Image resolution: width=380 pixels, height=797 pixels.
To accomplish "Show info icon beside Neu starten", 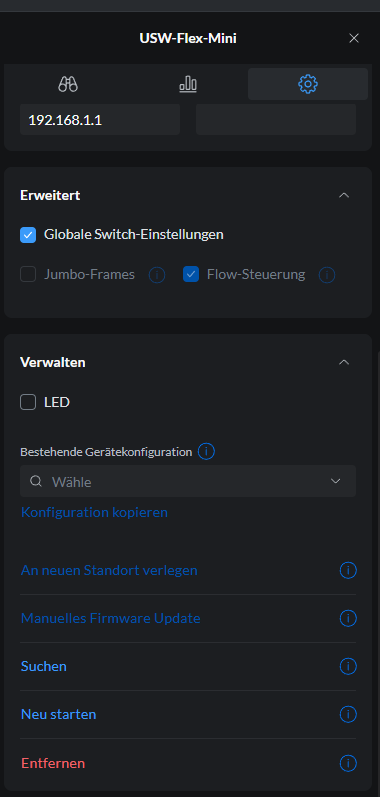I will point(348,715).
